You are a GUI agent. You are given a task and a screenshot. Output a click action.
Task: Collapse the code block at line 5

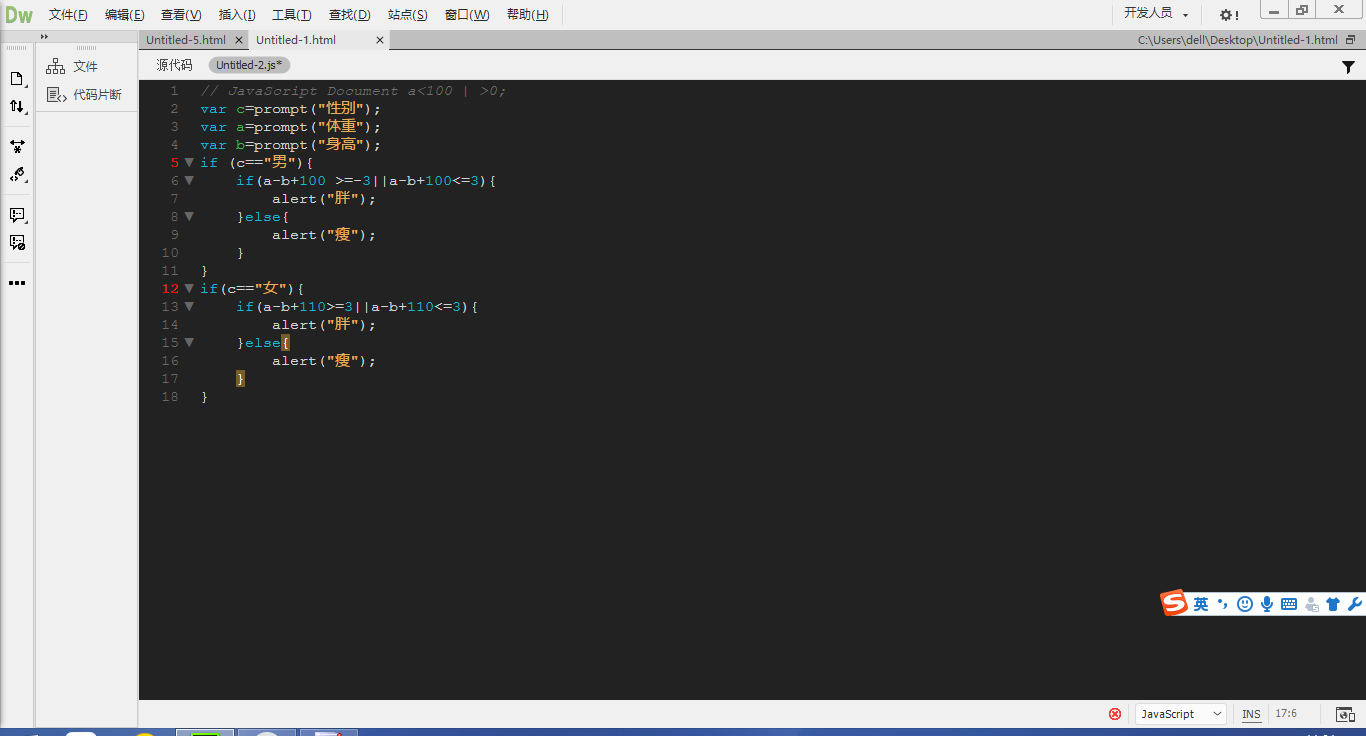coord(189,163)
